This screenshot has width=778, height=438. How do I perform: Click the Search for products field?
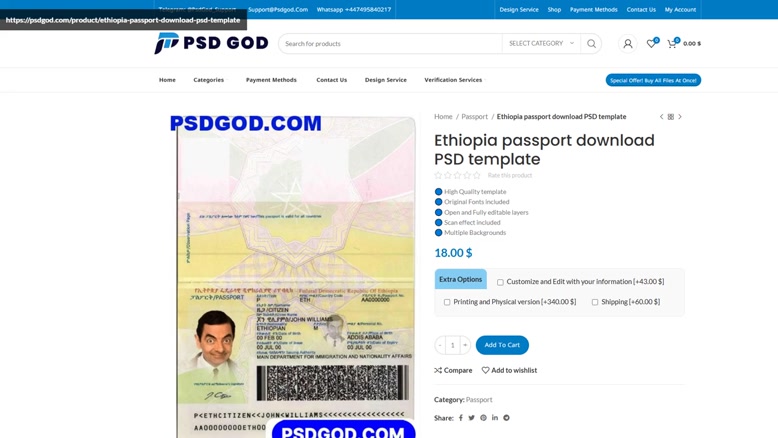[390, 44]
